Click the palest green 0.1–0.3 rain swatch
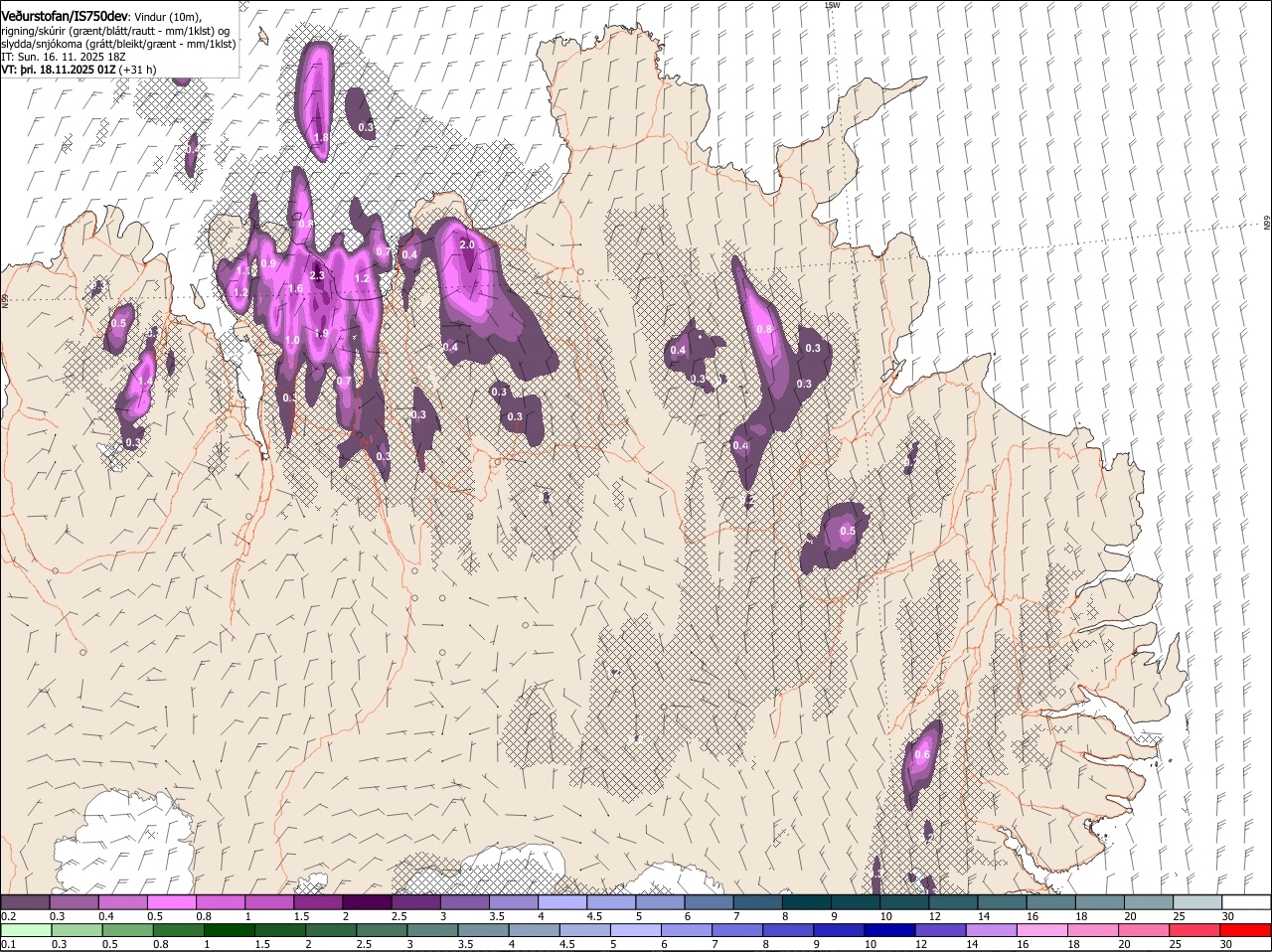 pyautogui.click(x=27, y=931)
